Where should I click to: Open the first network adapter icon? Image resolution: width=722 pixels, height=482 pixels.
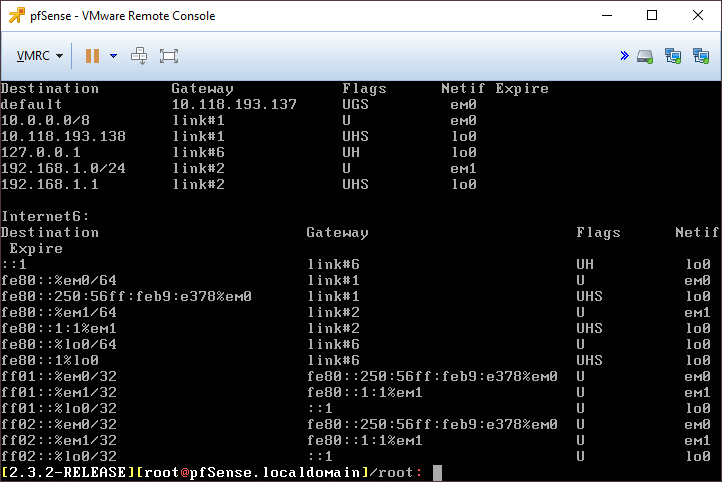click(673, 56)
